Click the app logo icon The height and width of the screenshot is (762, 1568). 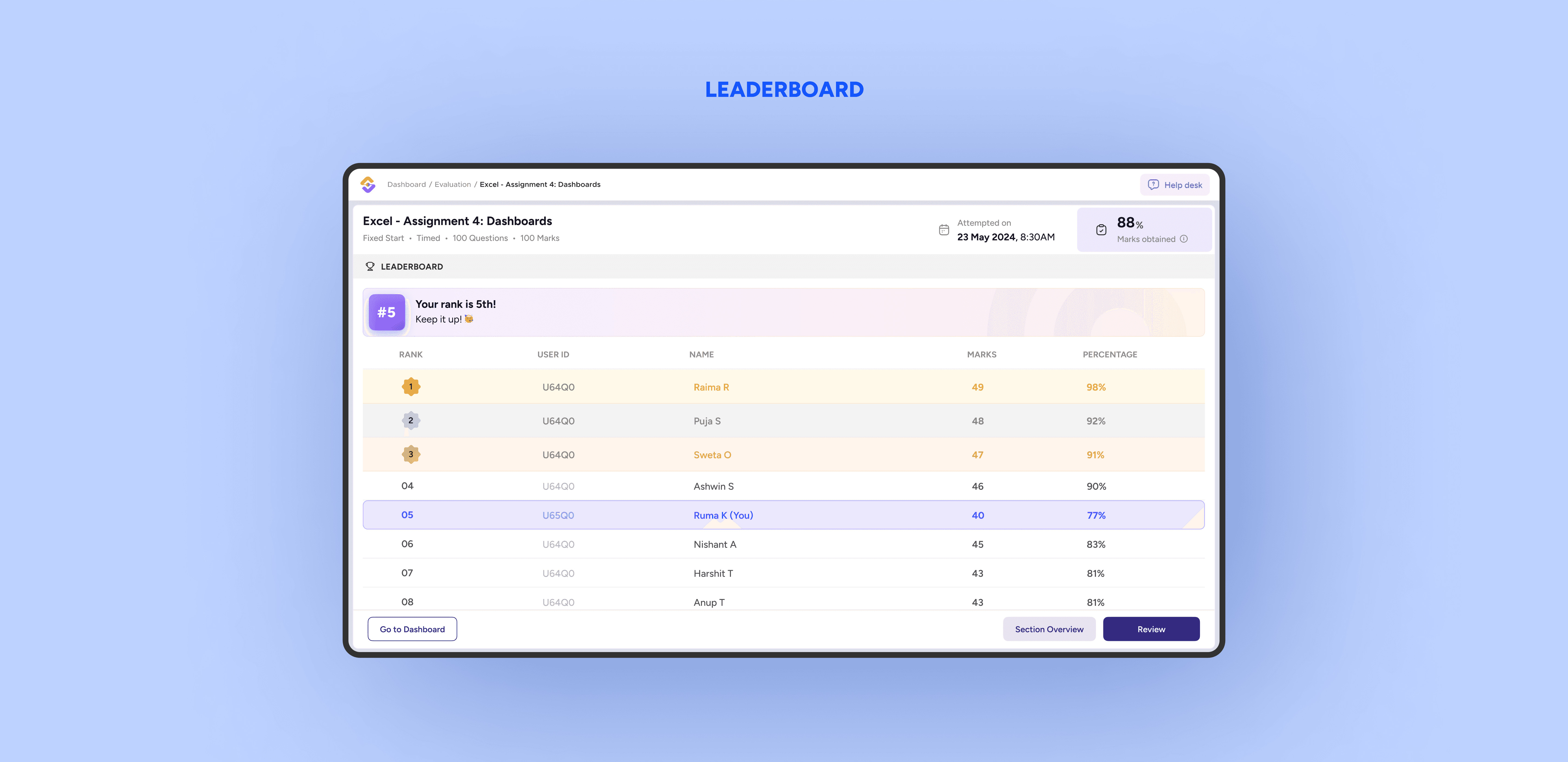[x=368, y=185]
